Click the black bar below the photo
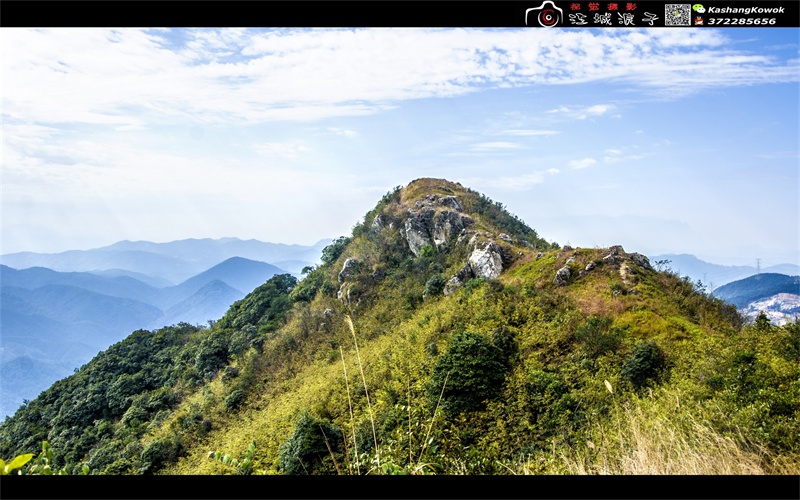Image resolution: width=800 pixels, height=500 pixels. 400,487
